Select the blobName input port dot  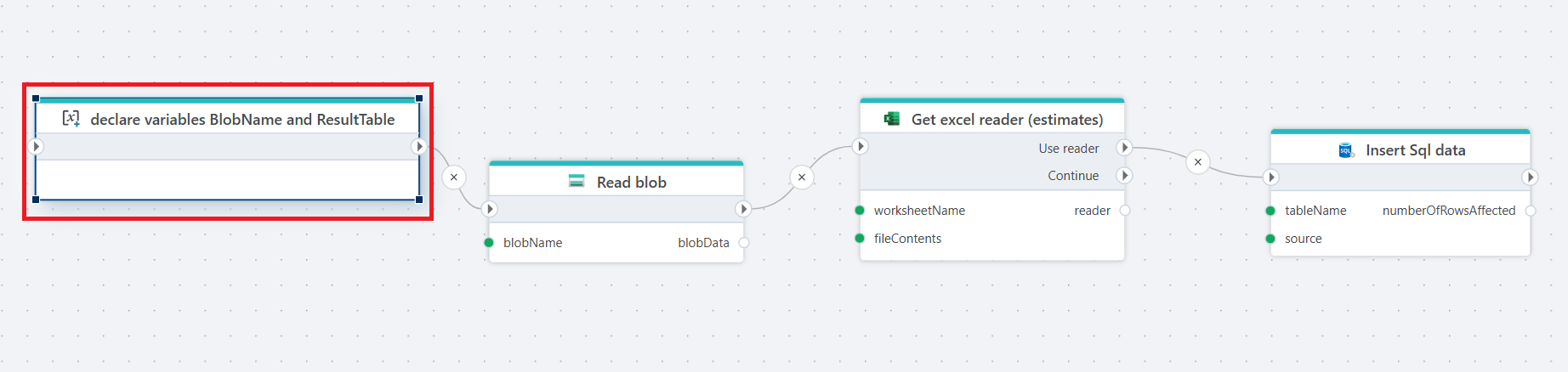(x=489, y=243)
